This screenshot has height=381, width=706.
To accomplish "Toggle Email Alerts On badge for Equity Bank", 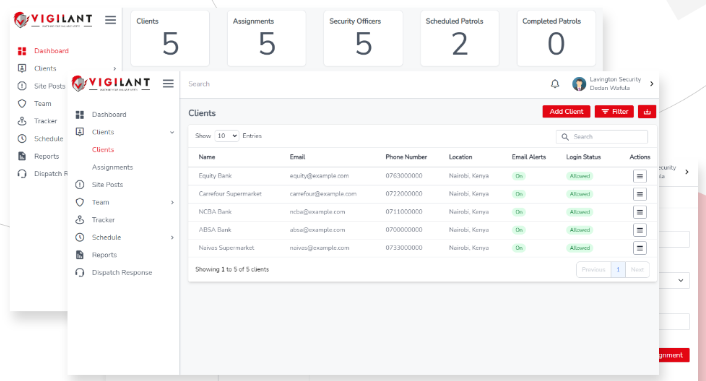I will tap(519, 176).
